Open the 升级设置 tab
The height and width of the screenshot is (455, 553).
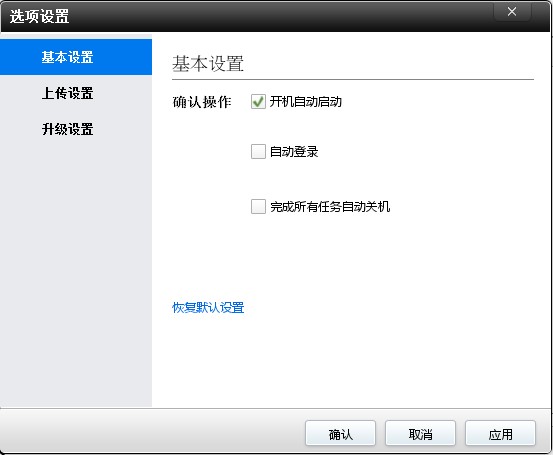tap(76, 129)
